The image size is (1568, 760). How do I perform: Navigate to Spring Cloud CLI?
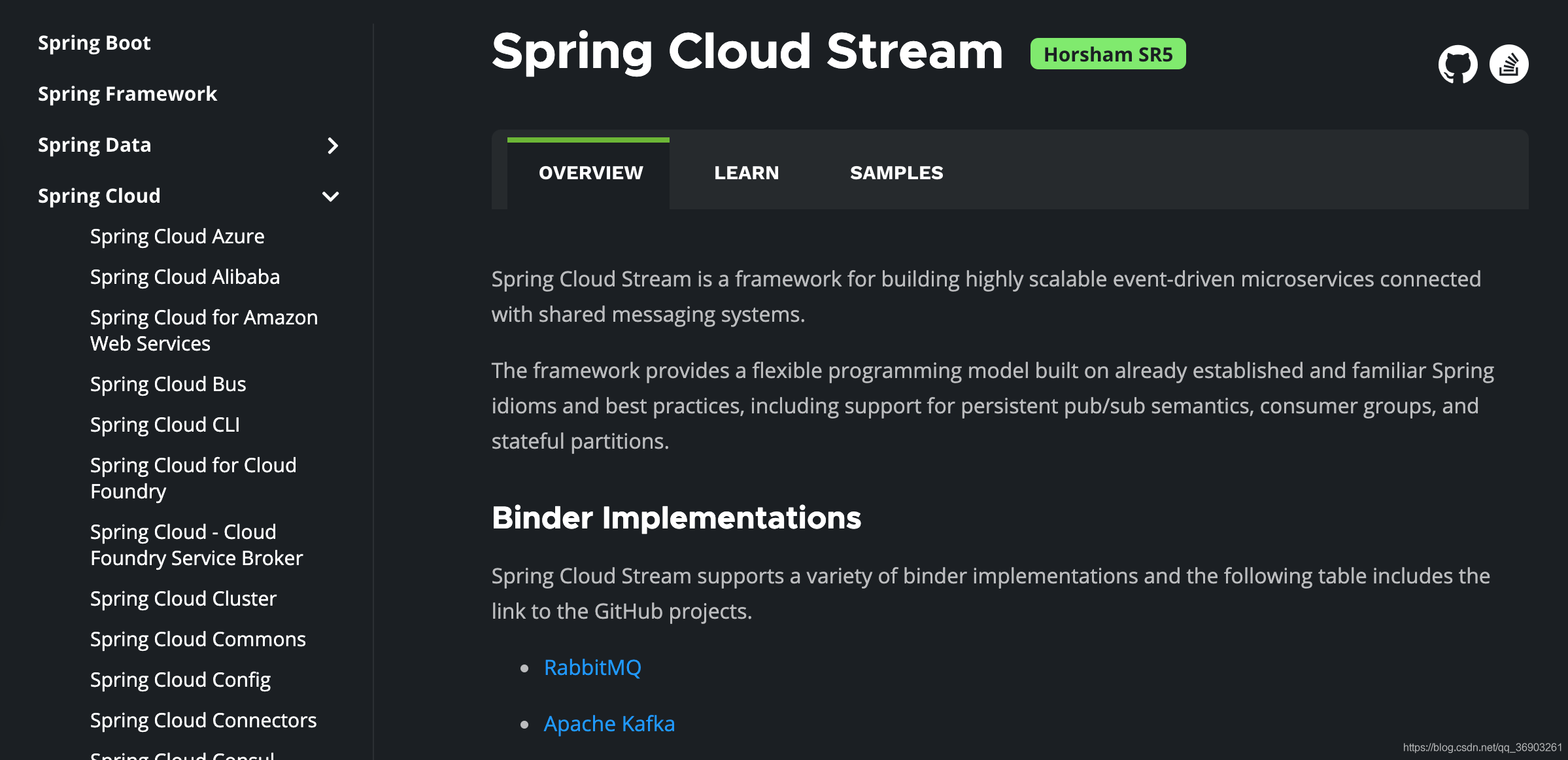click(x=165, y=424)
